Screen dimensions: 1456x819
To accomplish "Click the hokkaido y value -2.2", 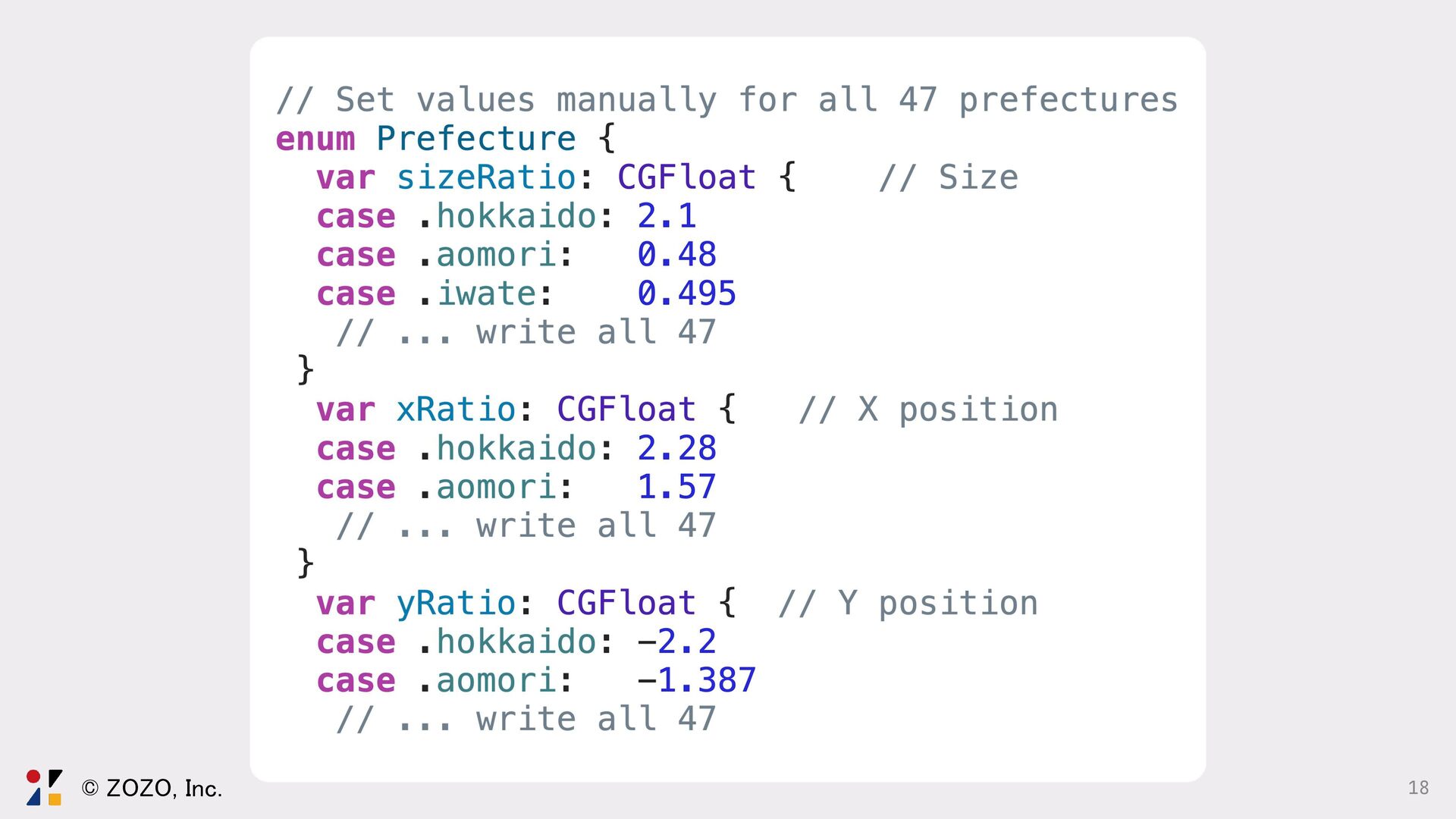I will (676, 642).
